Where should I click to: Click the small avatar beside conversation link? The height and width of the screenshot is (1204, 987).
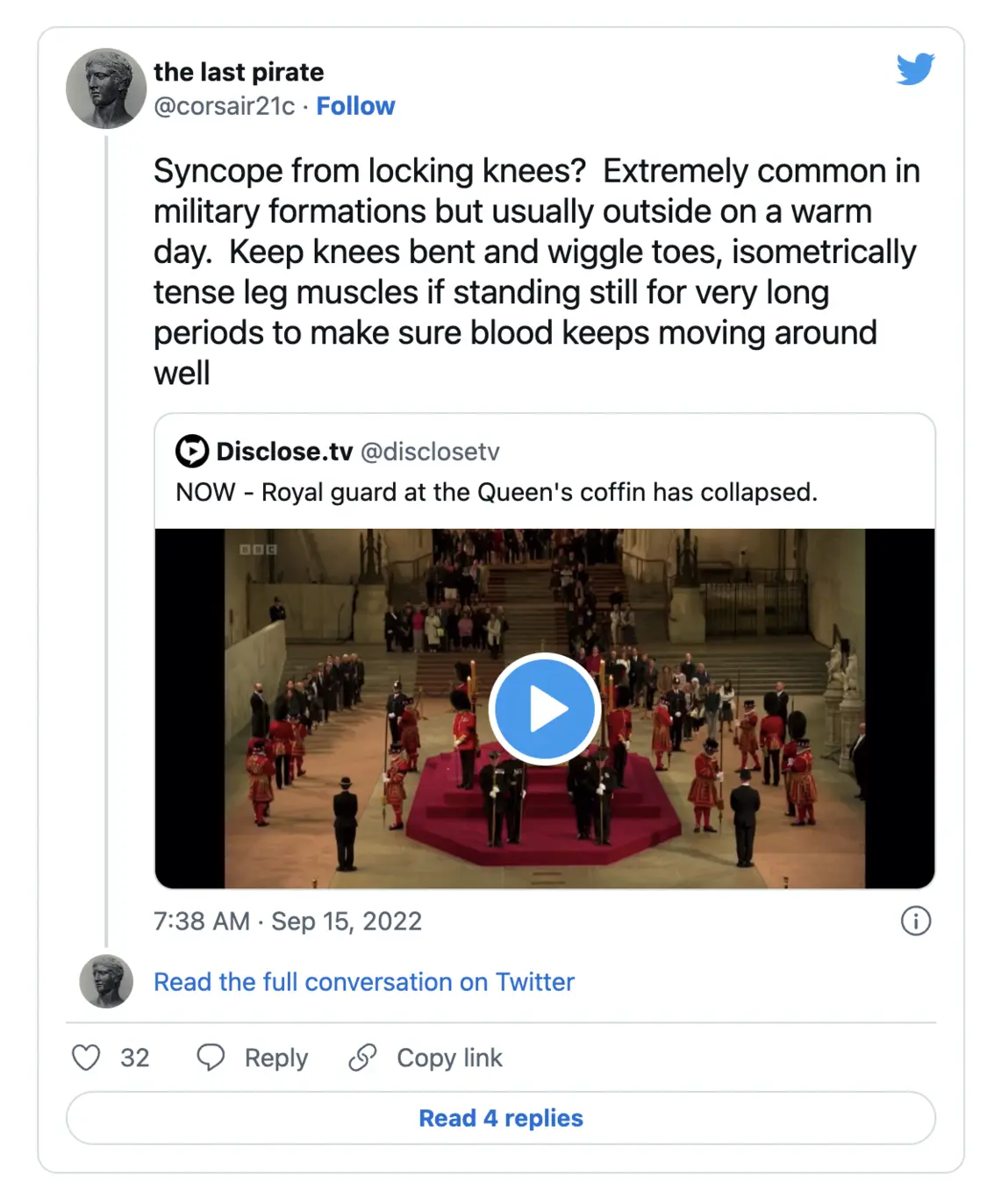pyautogui.click(x=106, y=981)
